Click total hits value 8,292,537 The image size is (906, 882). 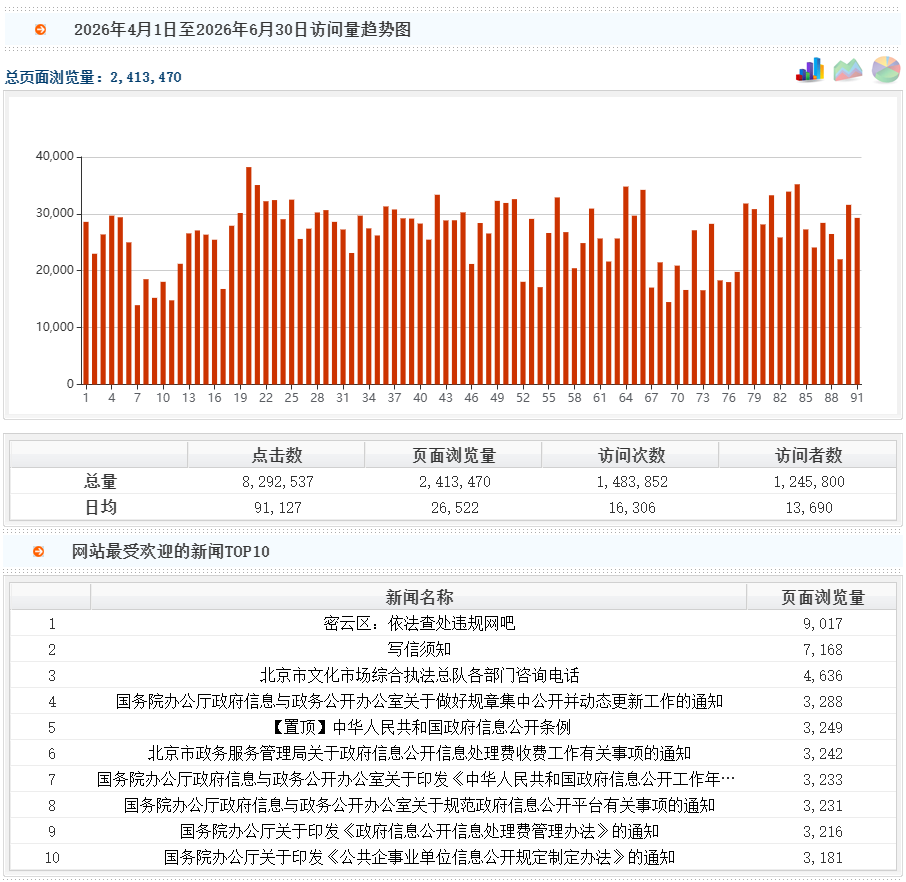(277, 481)
